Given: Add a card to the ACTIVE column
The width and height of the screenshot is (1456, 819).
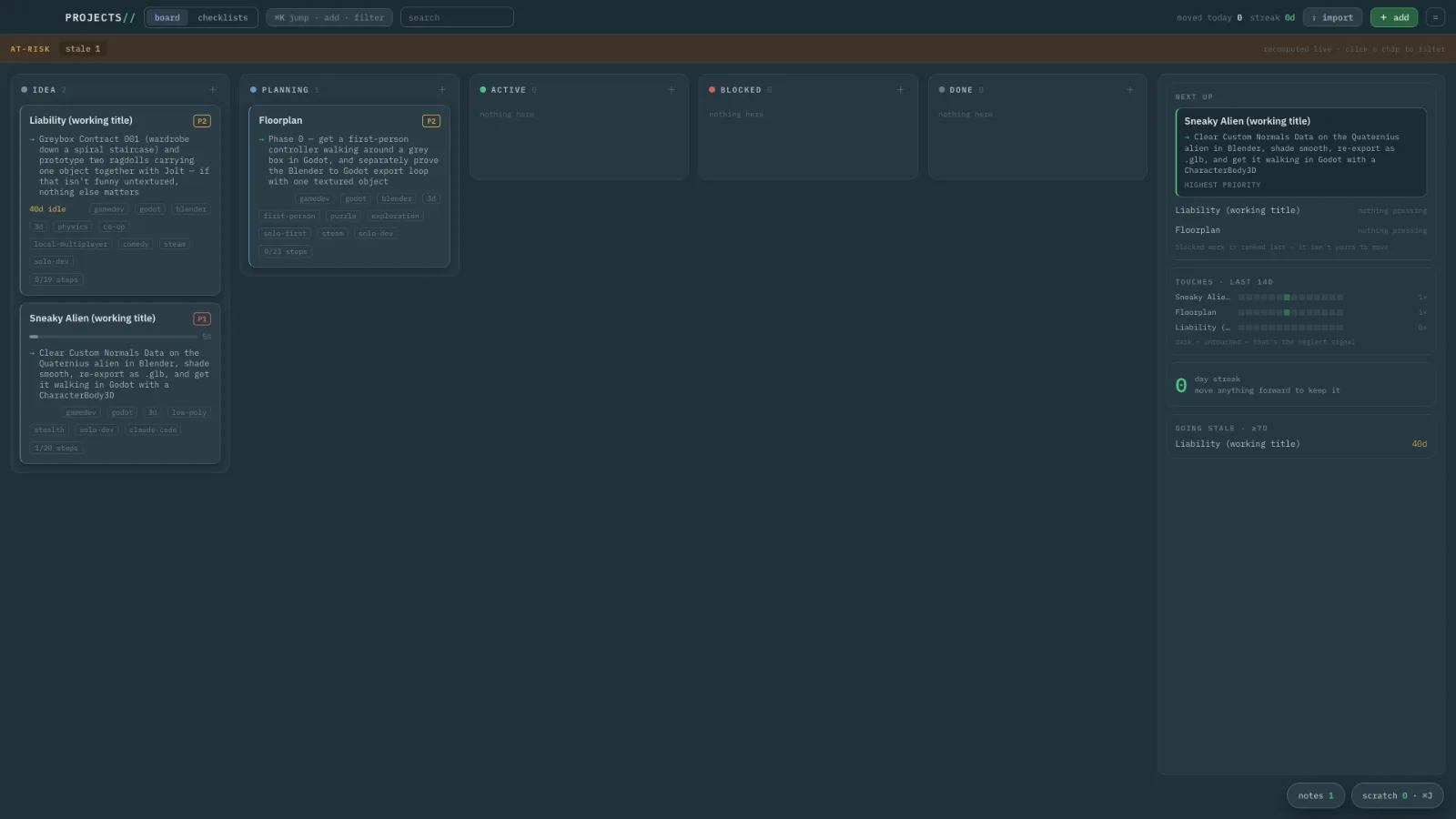Looking at the screenshot, I should click(672, 90).
